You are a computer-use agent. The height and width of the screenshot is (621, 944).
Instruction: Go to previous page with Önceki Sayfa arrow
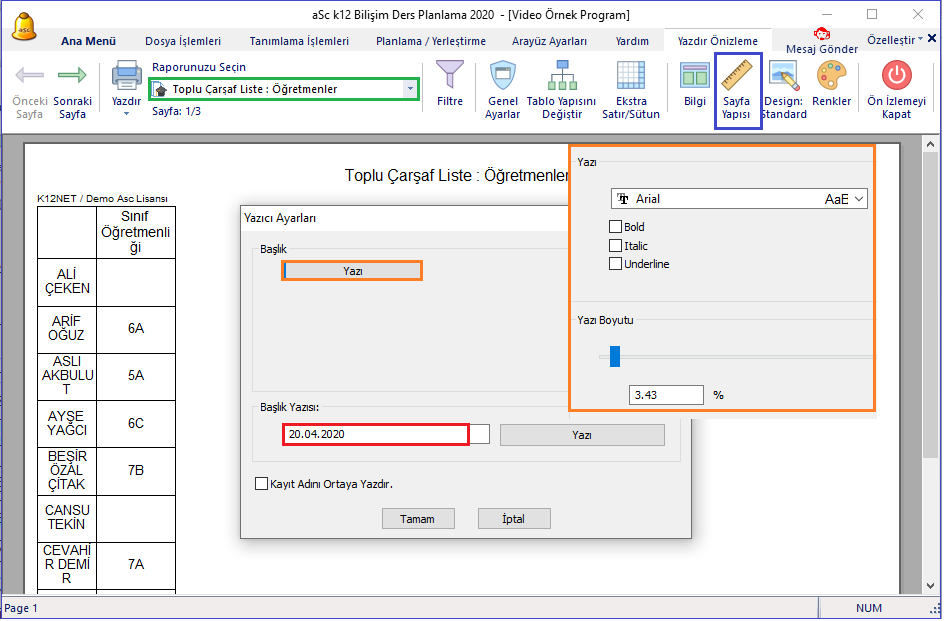point(30,75)
